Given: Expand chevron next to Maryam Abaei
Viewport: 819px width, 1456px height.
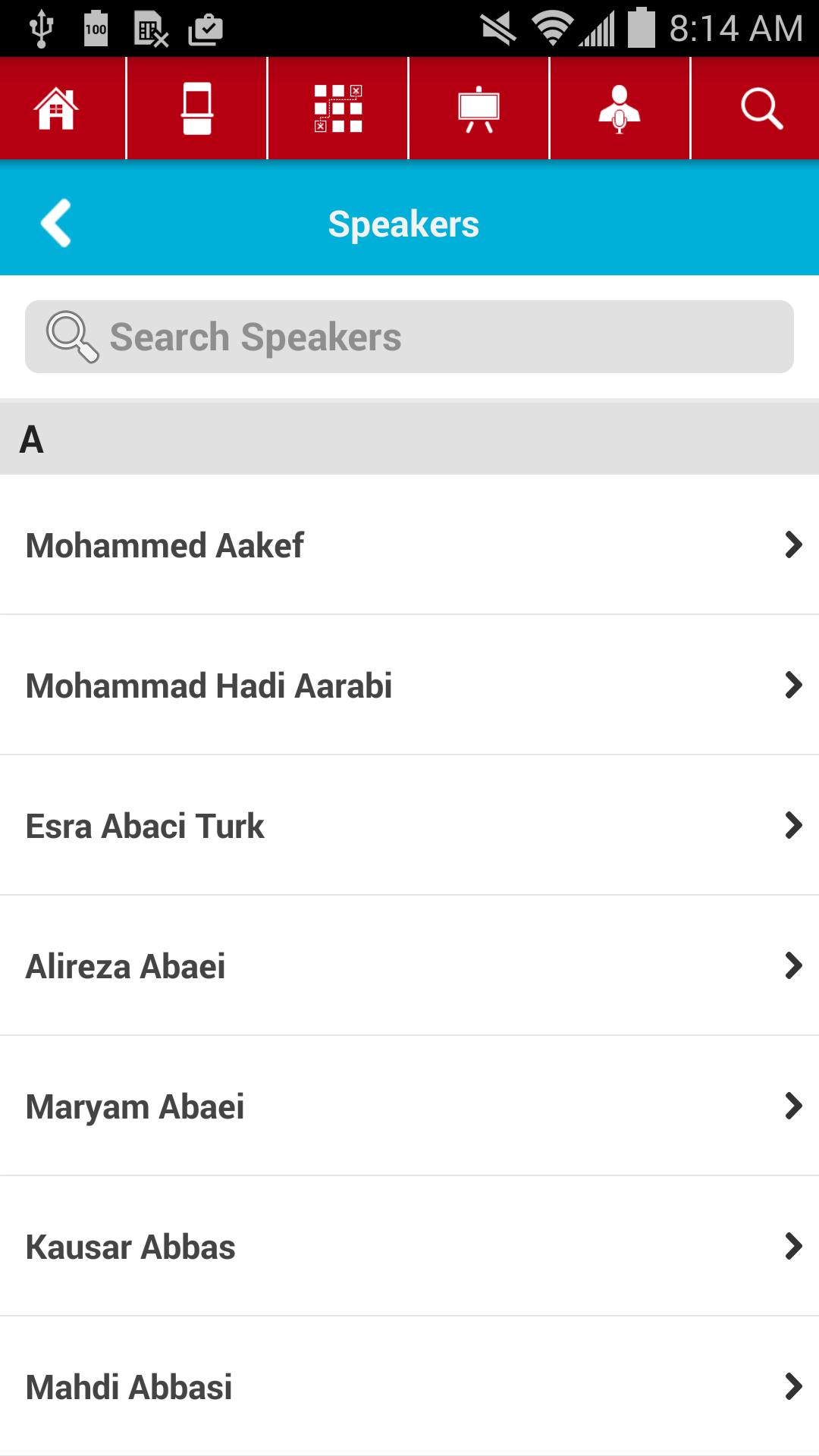Looking at the screenshot, I should (793, 1106).
